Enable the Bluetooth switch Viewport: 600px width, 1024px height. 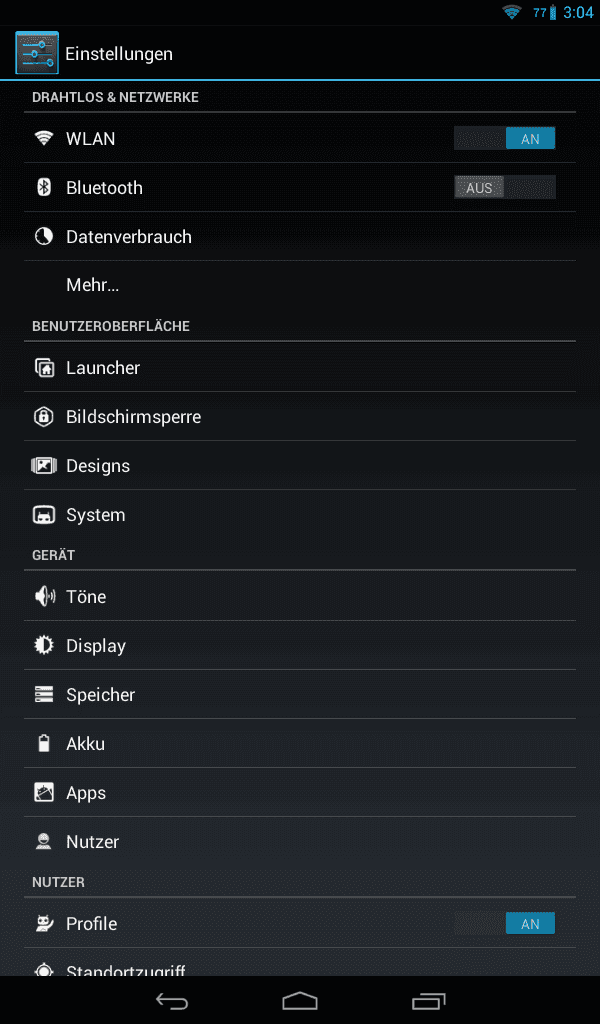coord(505,187)
